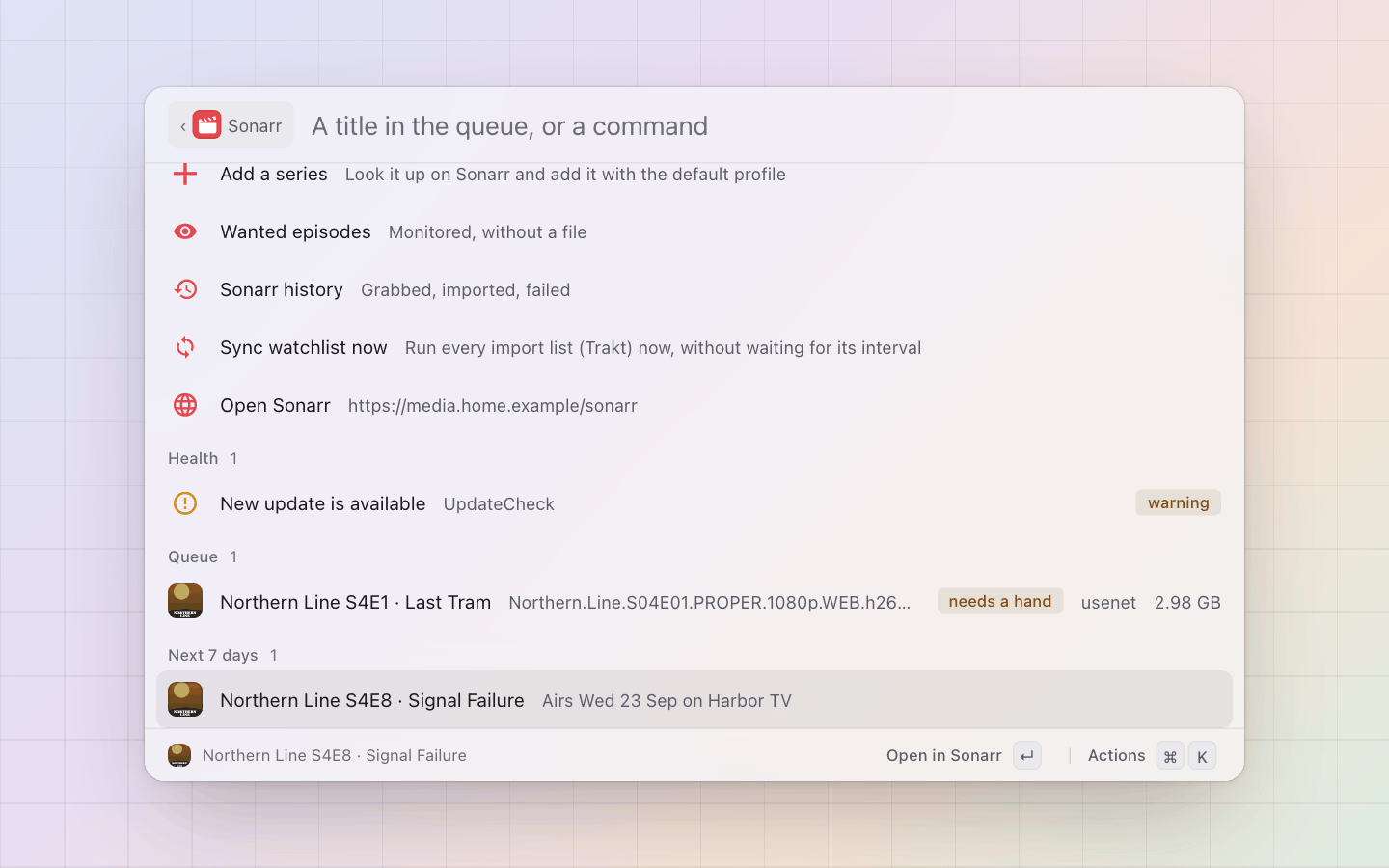The image size is (1389, 868).
Task: Click the bottom bar title 'Northern Line S4E8 · Signal Failure'
Action: point(335,755)
